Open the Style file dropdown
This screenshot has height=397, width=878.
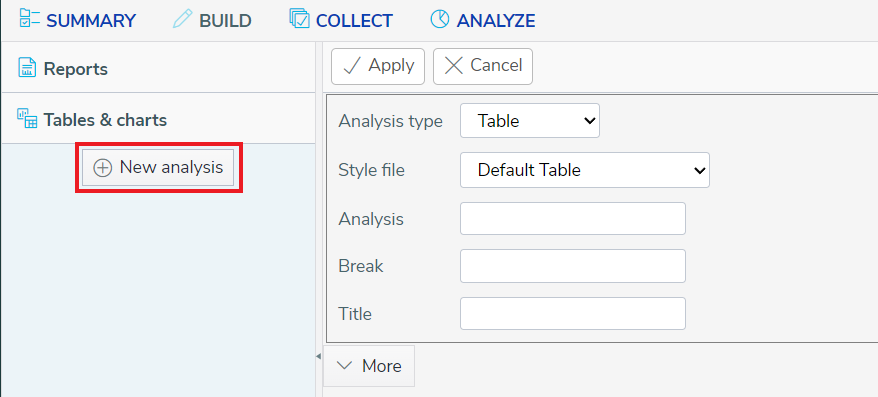click(x=585, y=170)
